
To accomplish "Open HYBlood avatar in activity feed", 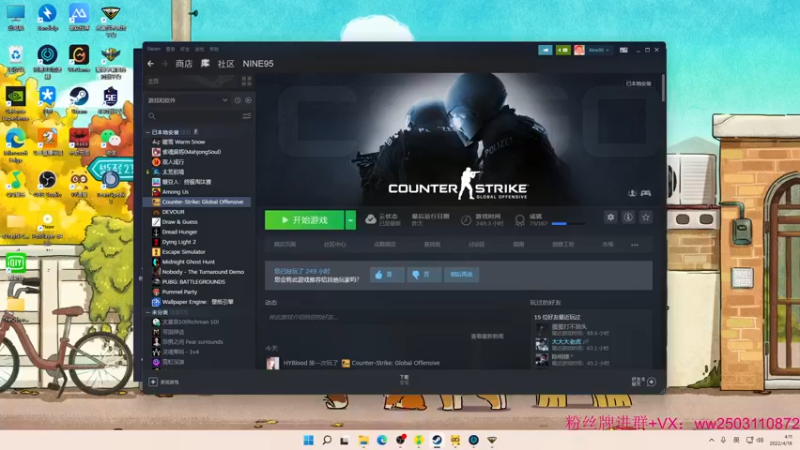I will [x=273, y=363].
